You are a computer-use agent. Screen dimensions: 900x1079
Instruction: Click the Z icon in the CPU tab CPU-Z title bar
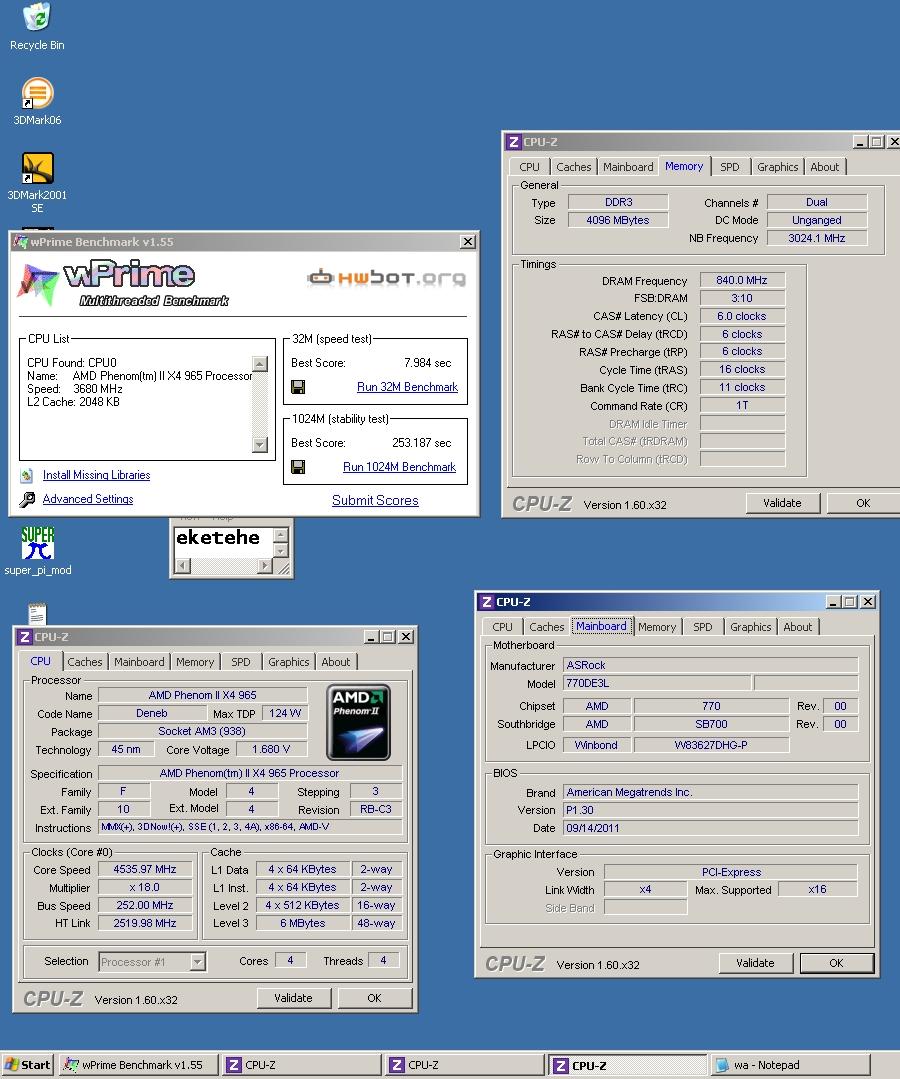[25, 637]
